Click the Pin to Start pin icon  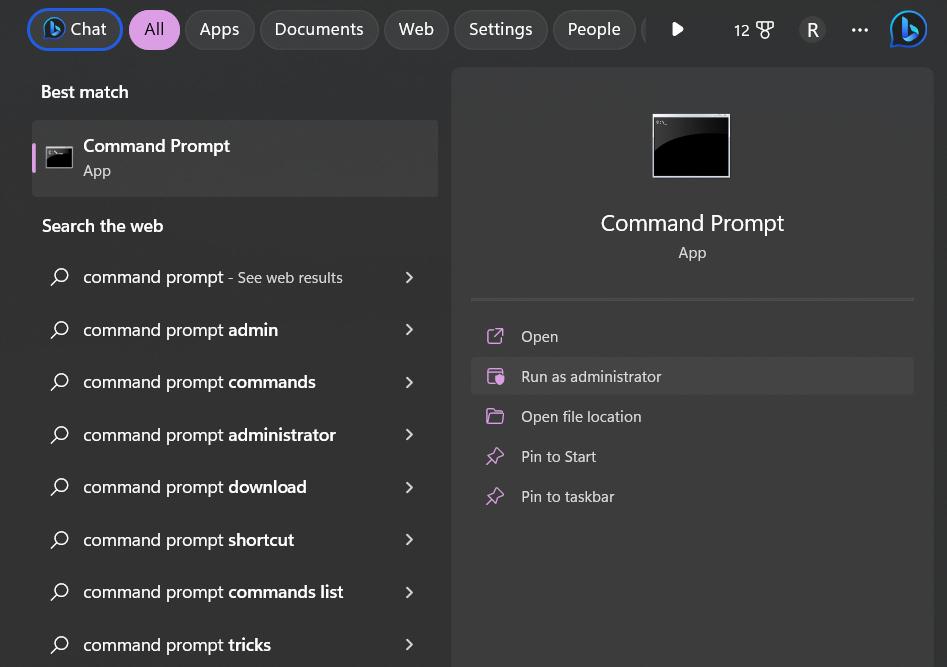[495, 456]
